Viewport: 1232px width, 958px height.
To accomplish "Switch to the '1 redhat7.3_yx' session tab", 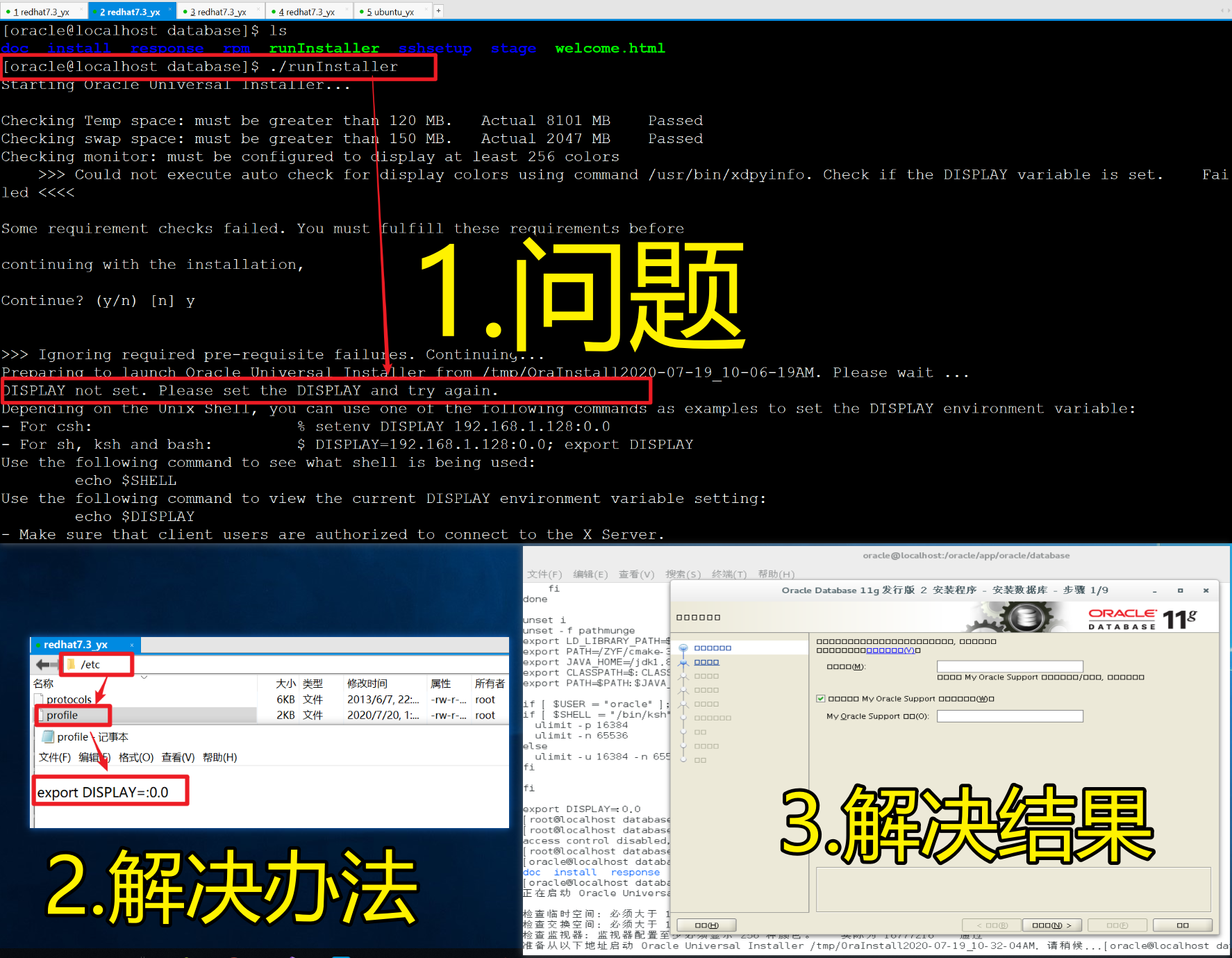I will point(42,12).
